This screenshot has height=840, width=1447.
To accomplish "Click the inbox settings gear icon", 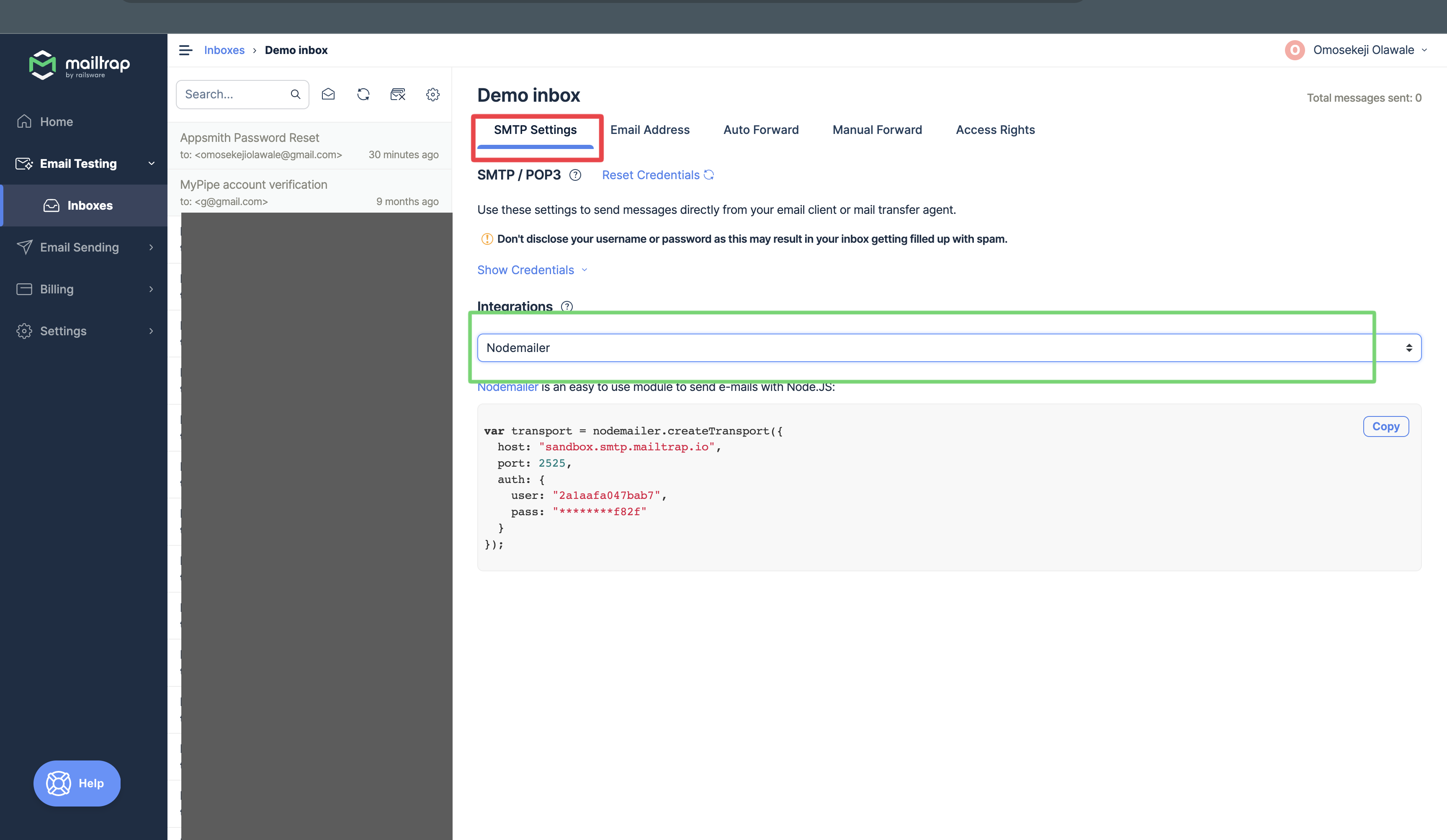I will (x=433, y=94).
